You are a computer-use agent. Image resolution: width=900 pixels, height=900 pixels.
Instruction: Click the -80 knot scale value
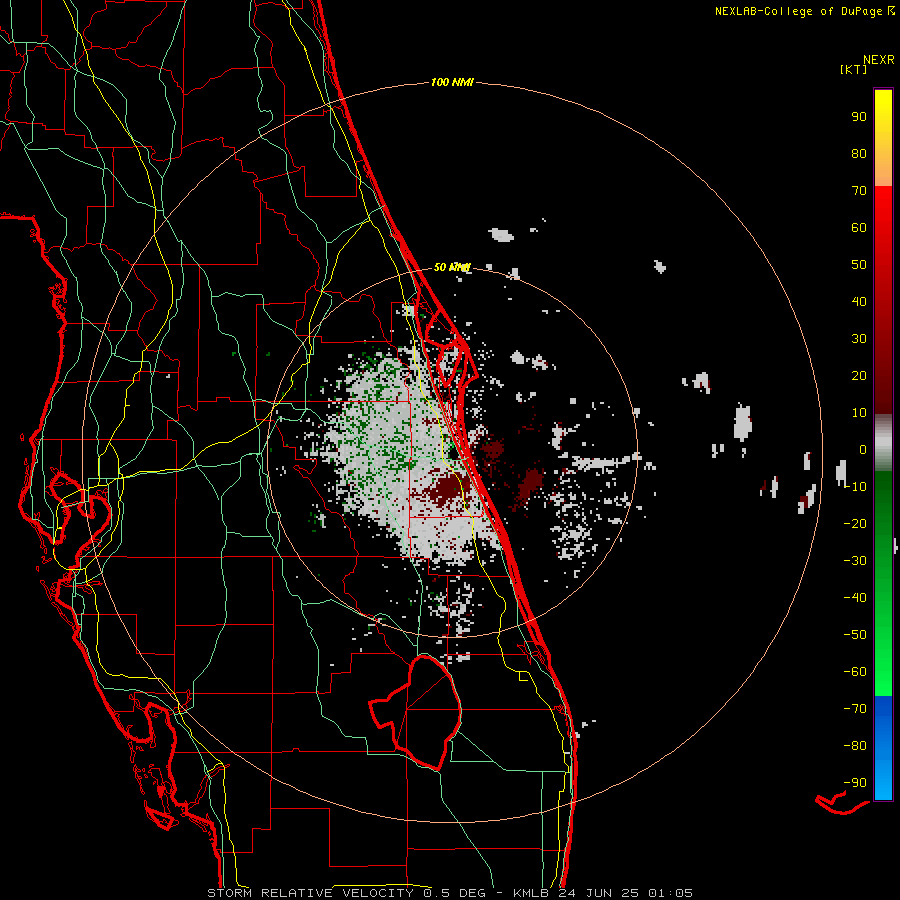[x=855, y=746]
